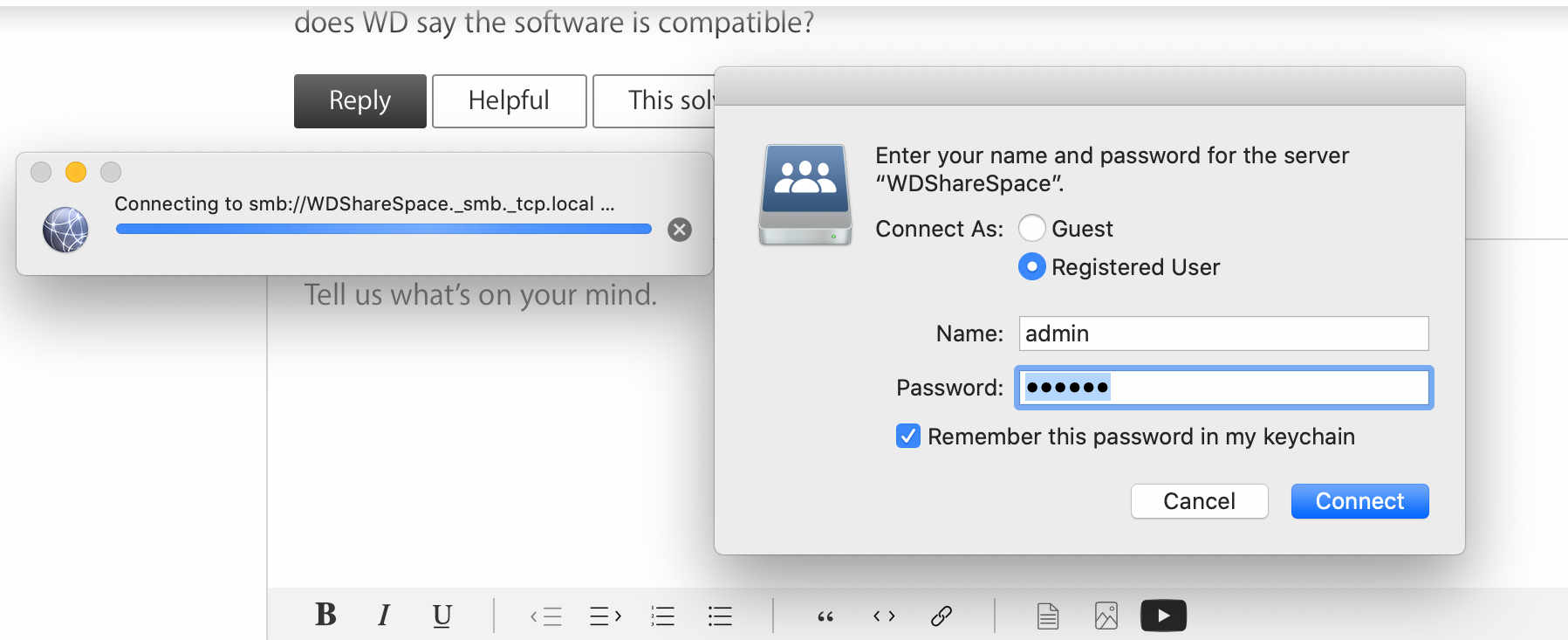
Task: Apply italic formatting in the reply editor
Action: tap(383, 616)
